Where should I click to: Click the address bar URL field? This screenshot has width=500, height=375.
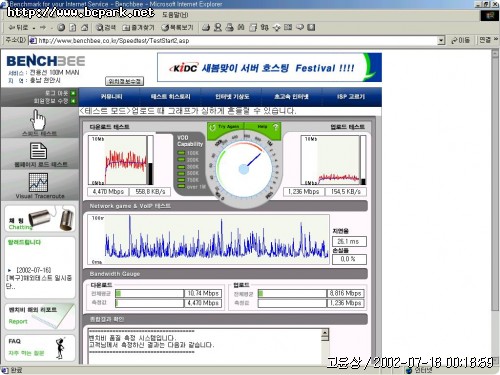coord(237,41)
